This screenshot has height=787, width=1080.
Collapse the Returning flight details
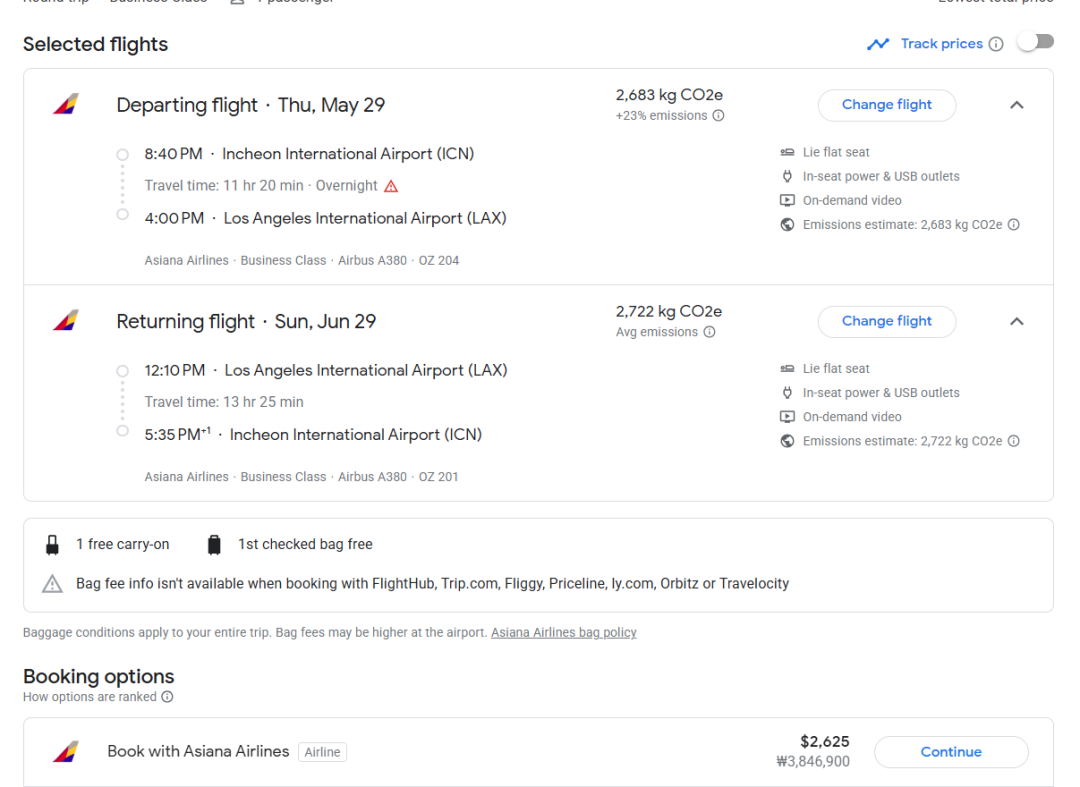1017,322
